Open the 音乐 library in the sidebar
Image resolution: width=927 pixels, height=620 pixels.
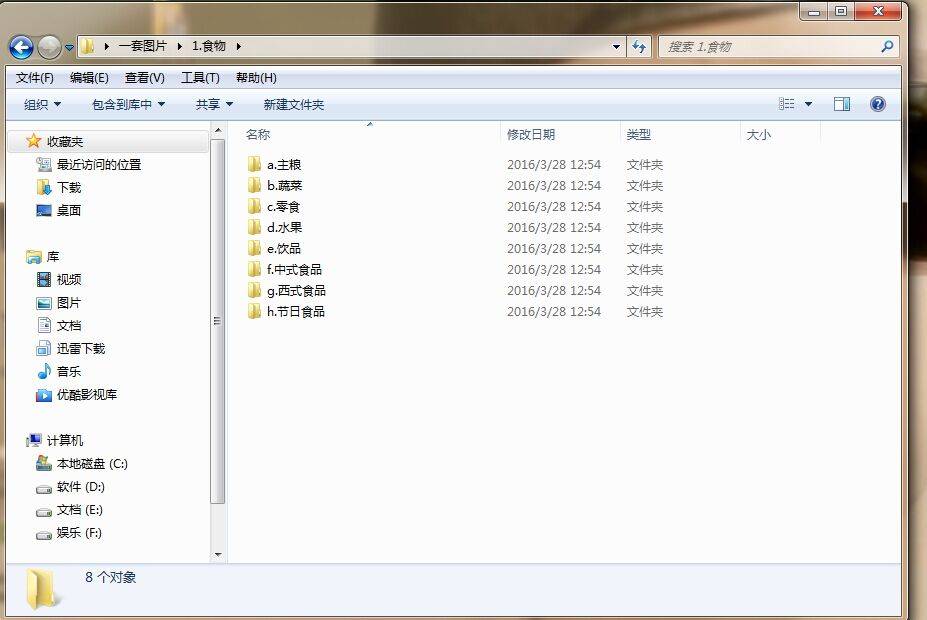point(68,371)
